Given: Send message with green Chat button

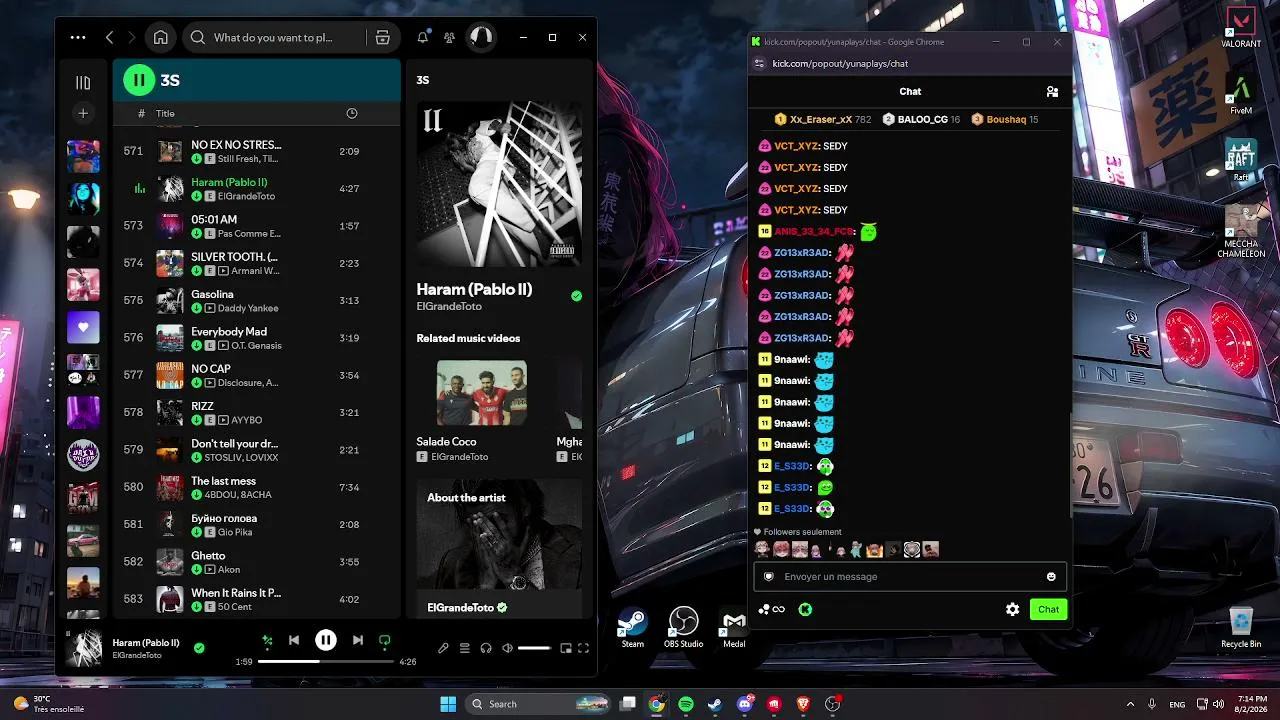Looking at the screenshot, I should 1048,609.
